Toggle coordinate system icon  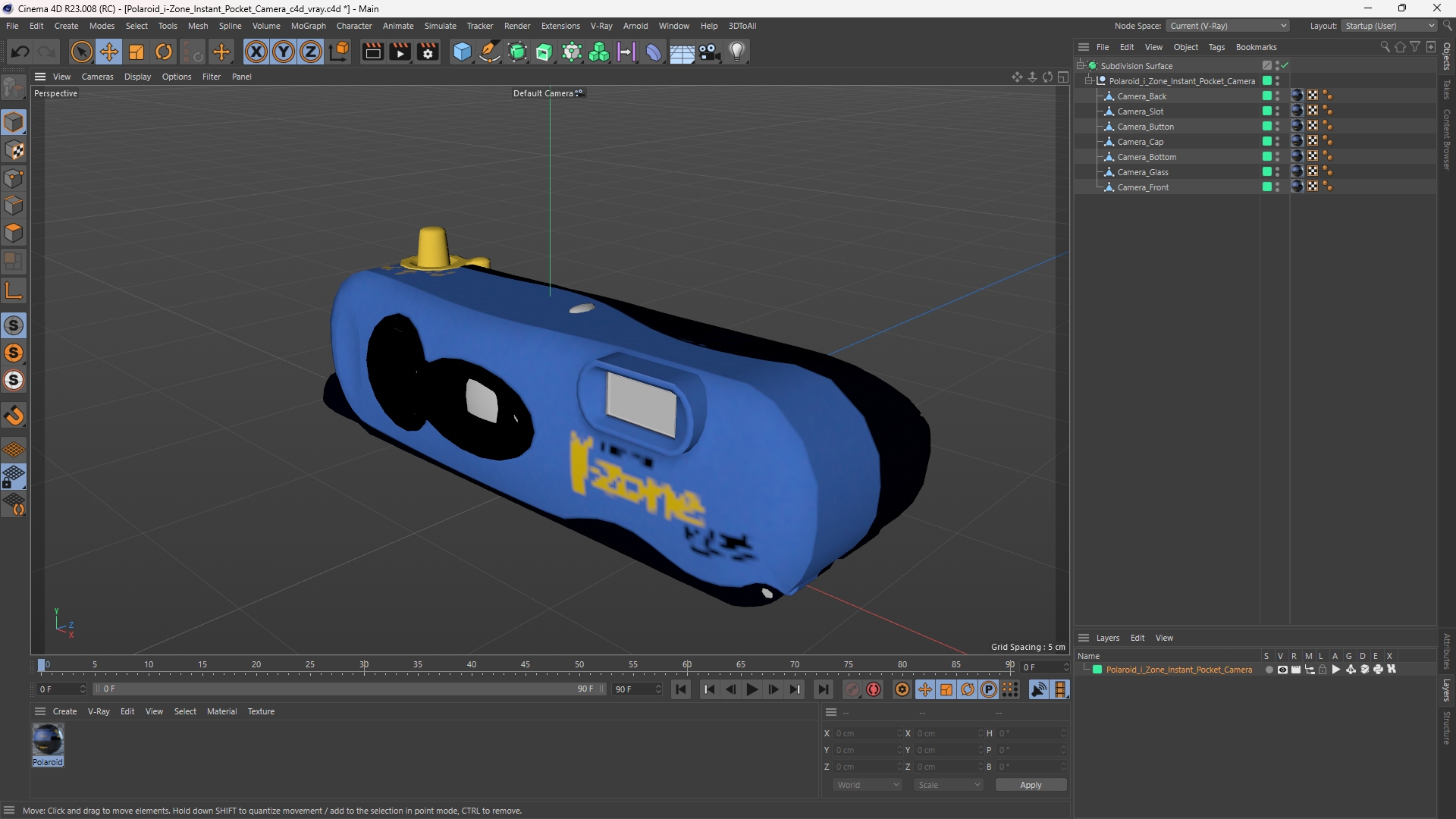340,52
